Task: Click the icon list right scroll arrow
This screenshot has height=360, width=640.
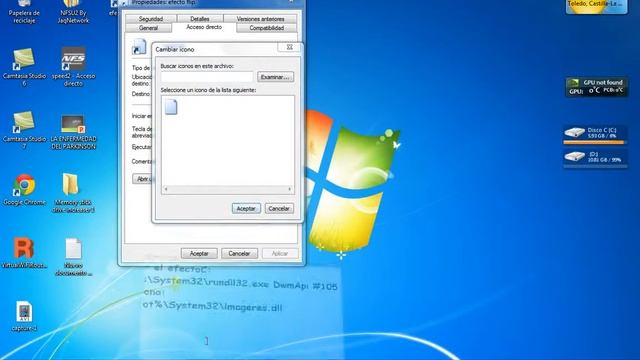Action: tap(290, 189)
